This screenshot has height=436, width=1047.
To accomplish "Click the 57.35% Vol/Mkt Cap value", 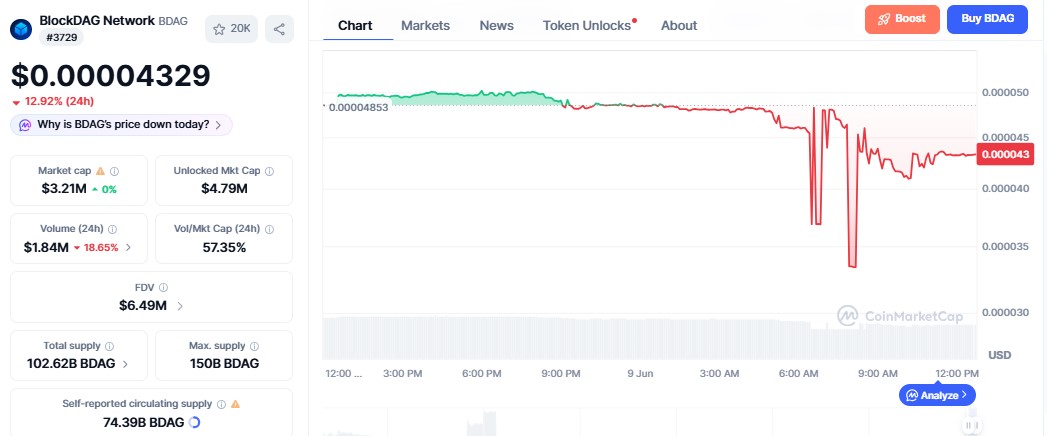I will point(224,248).
